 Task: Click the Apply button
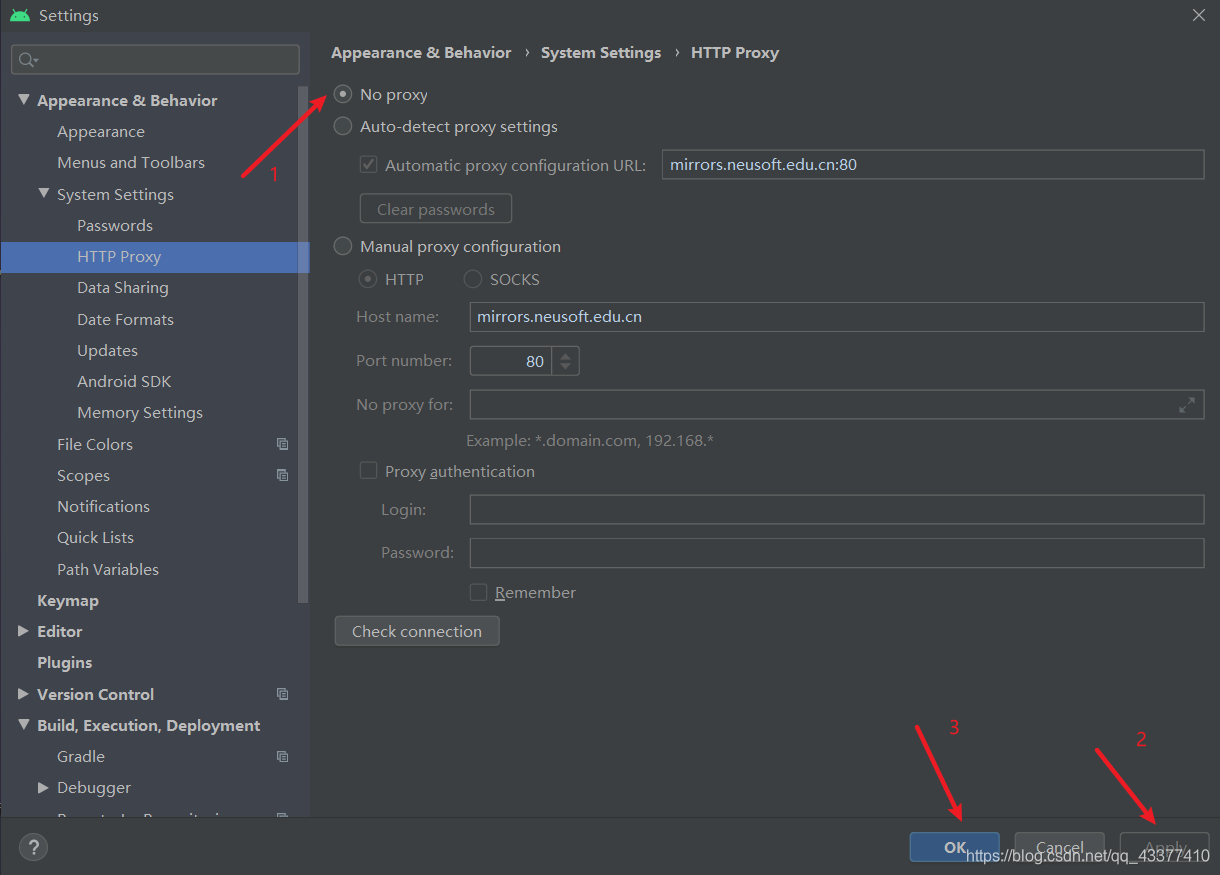1165,847
